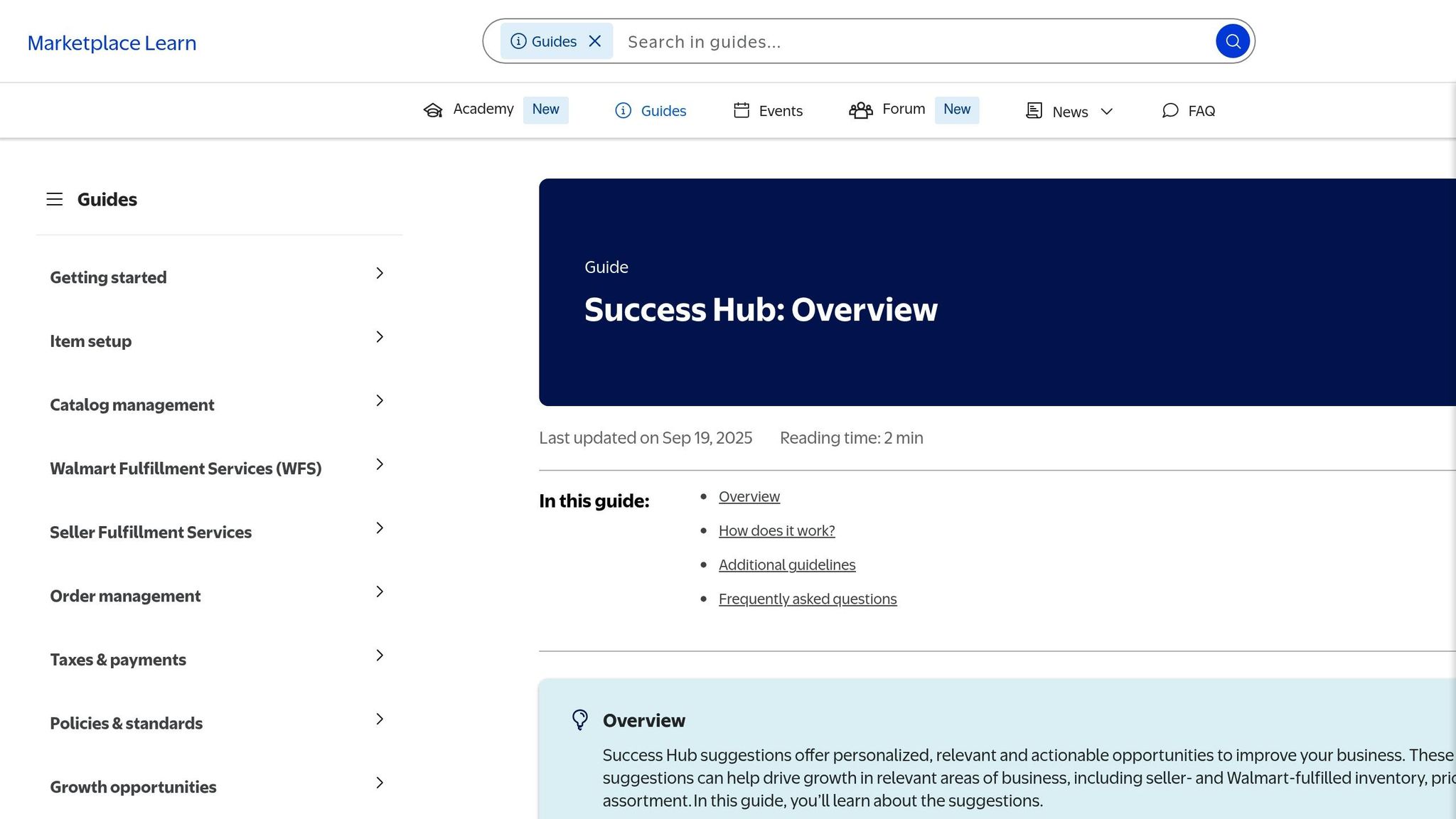Image resolution: width=1456 pixels, height=819 pixels.
Task: Click the In this guide: label
Action: [594, 501]
